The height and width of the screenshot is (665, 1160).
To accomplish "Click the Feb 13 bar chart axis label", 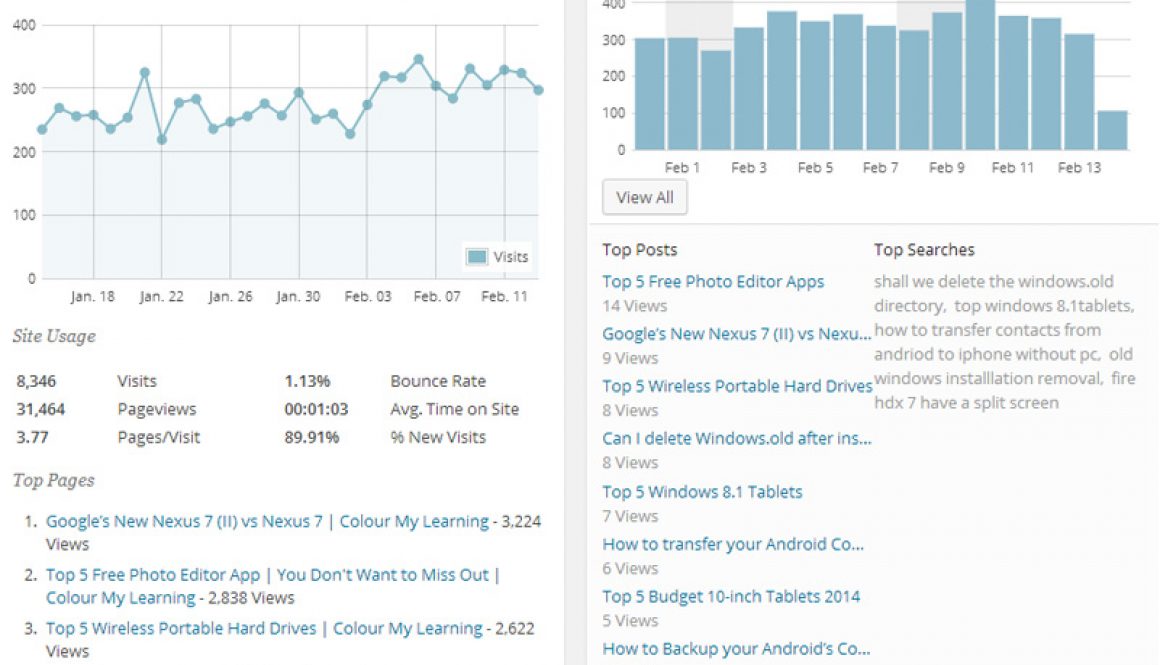I will pos(1079,168).
